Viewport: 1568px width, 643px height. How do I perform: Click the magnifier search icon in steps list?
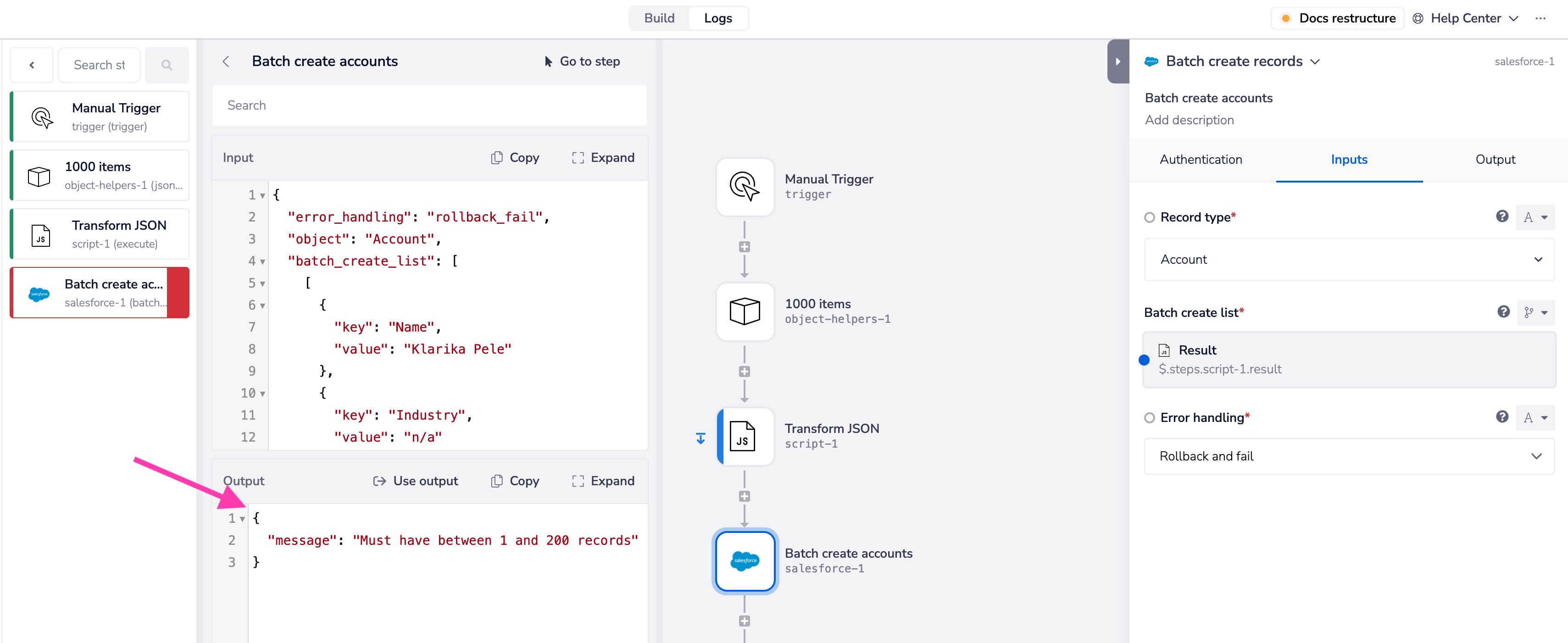(166, 65)
